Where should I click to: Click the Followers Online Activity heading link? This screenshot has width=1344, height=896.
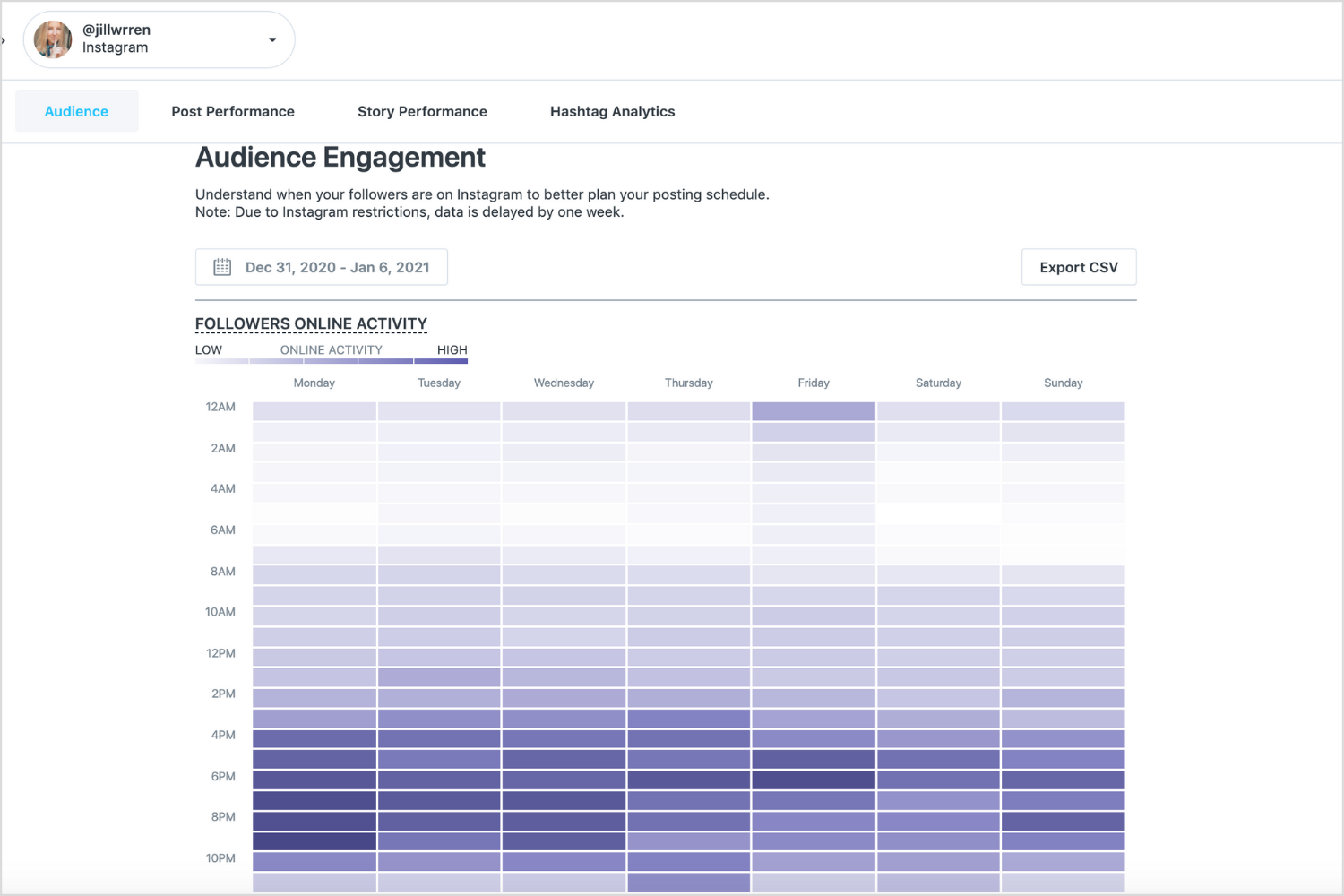[x=311, y=323]
